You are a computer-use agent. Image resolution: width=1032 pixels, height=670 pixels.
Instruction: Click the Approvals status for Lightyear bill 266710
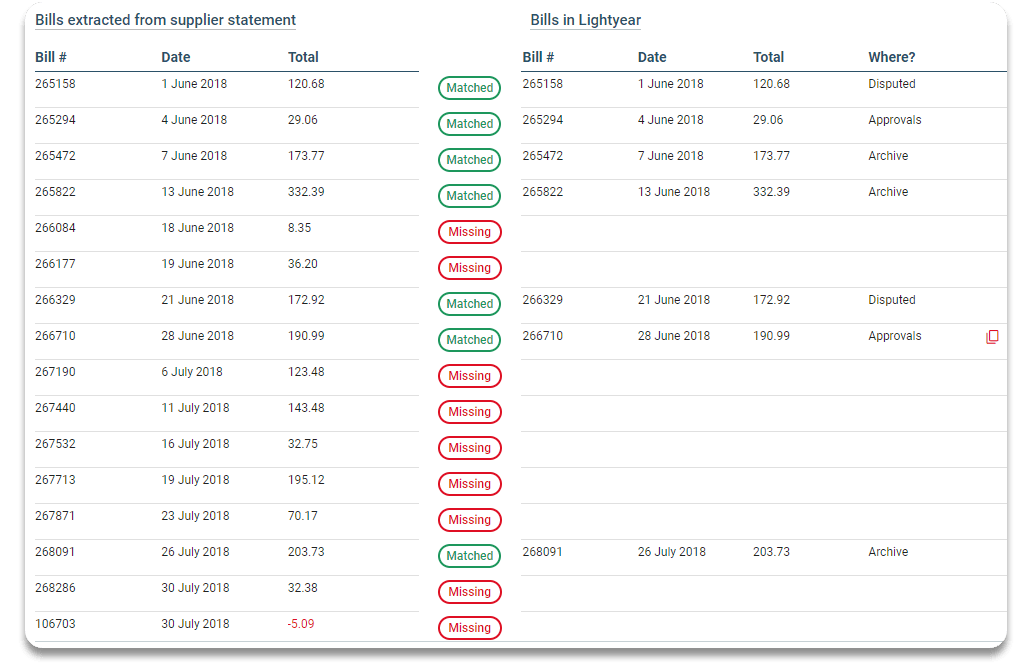click(894, 336)
